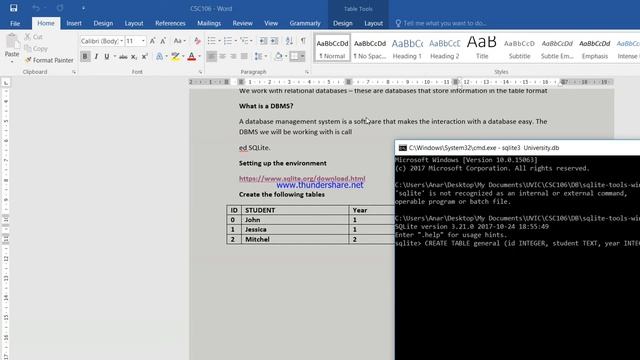Open the font size dropdown

(x=143, y=41)
